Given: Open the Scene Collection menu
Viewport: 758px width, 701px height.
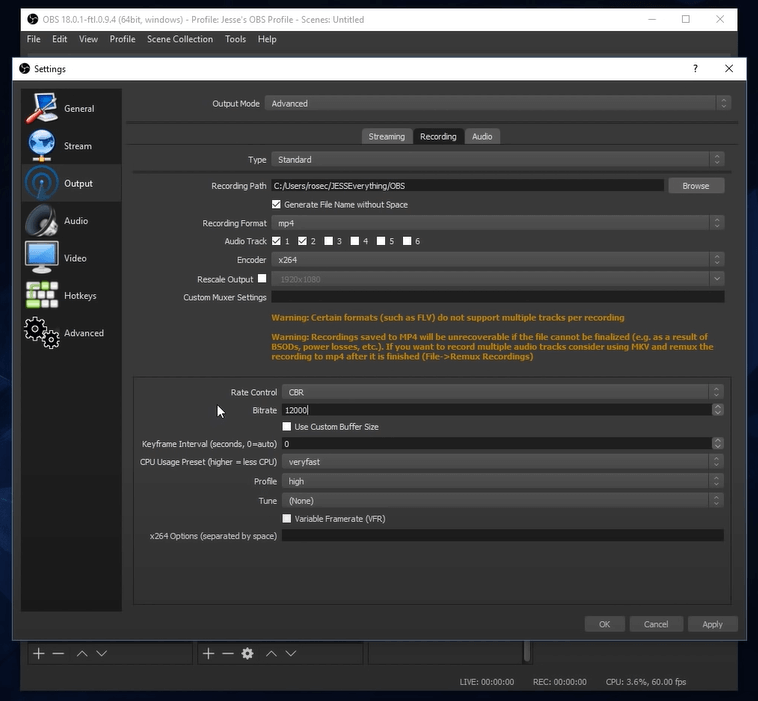Looking at the screenshot, I should pyautogui.click(x=180, y=39).
